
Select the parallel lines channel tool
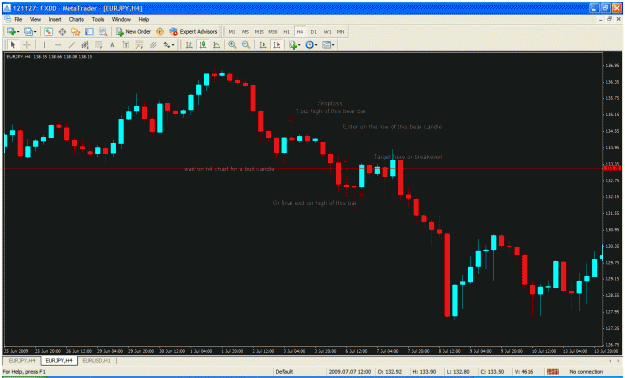[x=153, y=45]
